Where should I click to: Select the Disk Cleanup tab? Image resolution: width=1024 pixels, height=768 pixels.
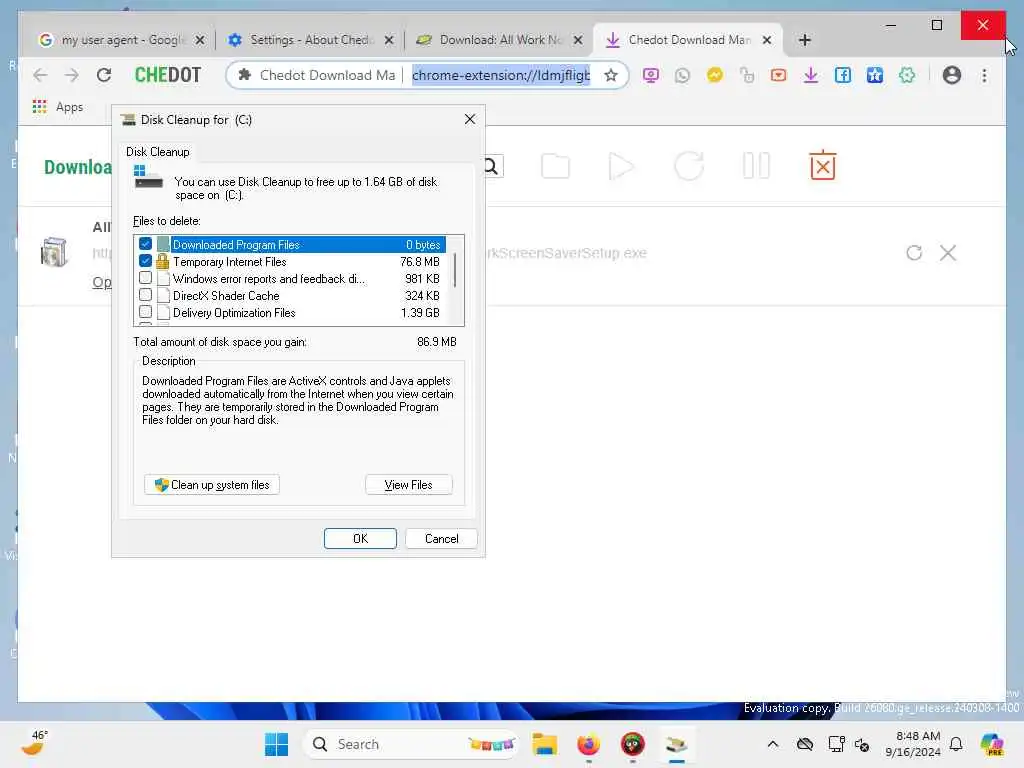pos(157,152)
